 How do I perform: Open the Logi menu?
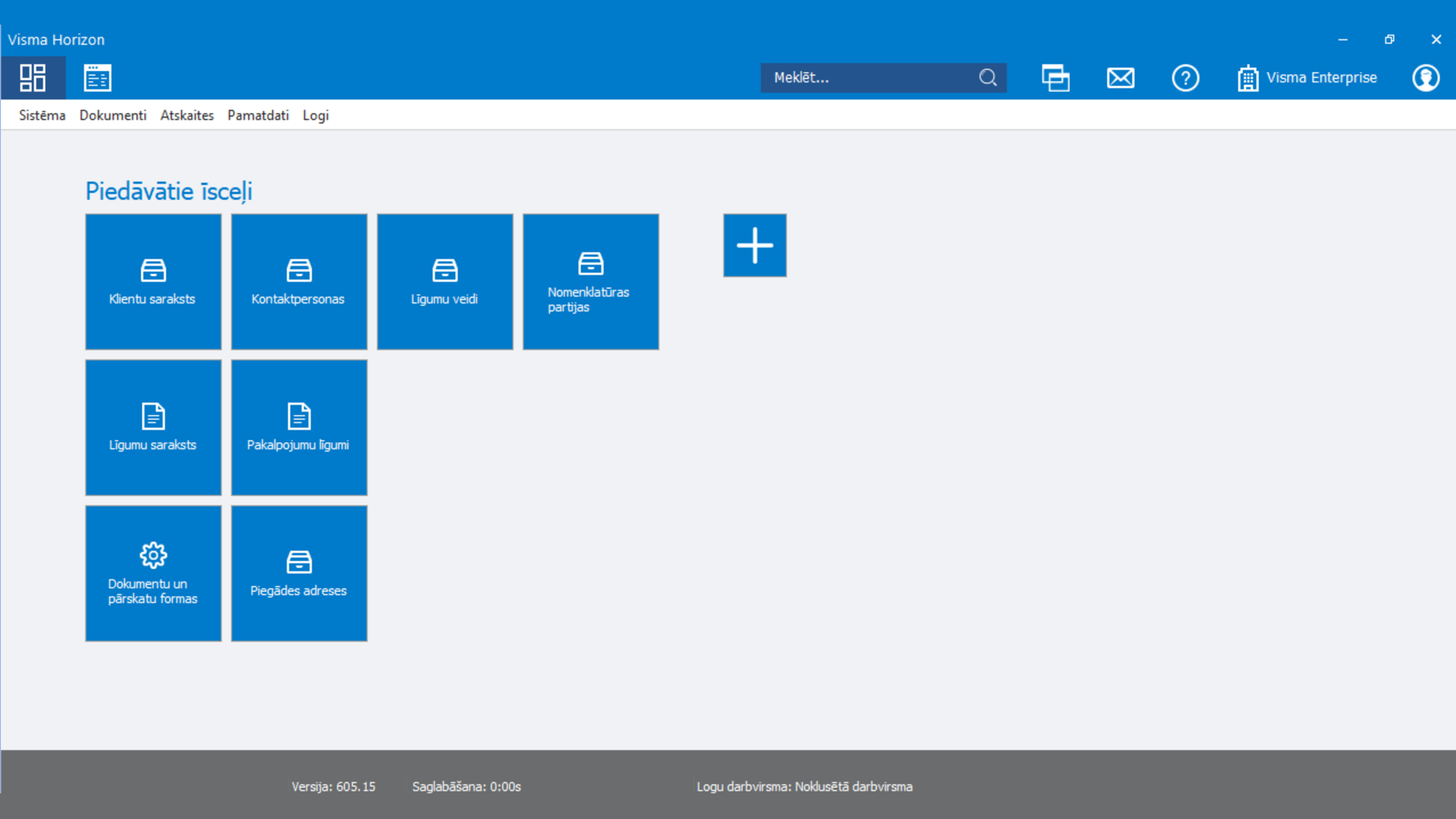[x=315, y=115]
